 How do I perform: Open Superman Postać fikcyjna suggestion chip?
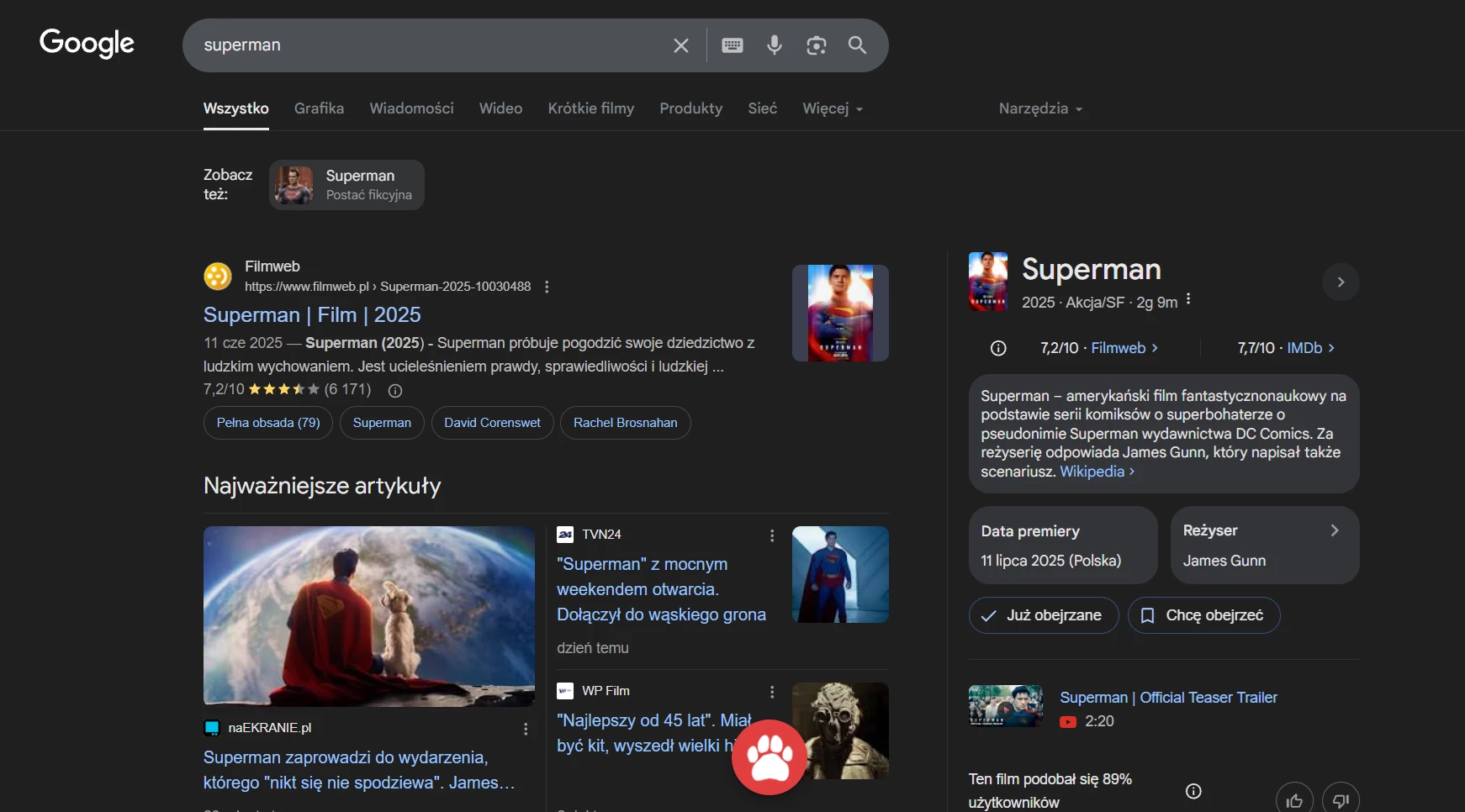pos(346,185)
